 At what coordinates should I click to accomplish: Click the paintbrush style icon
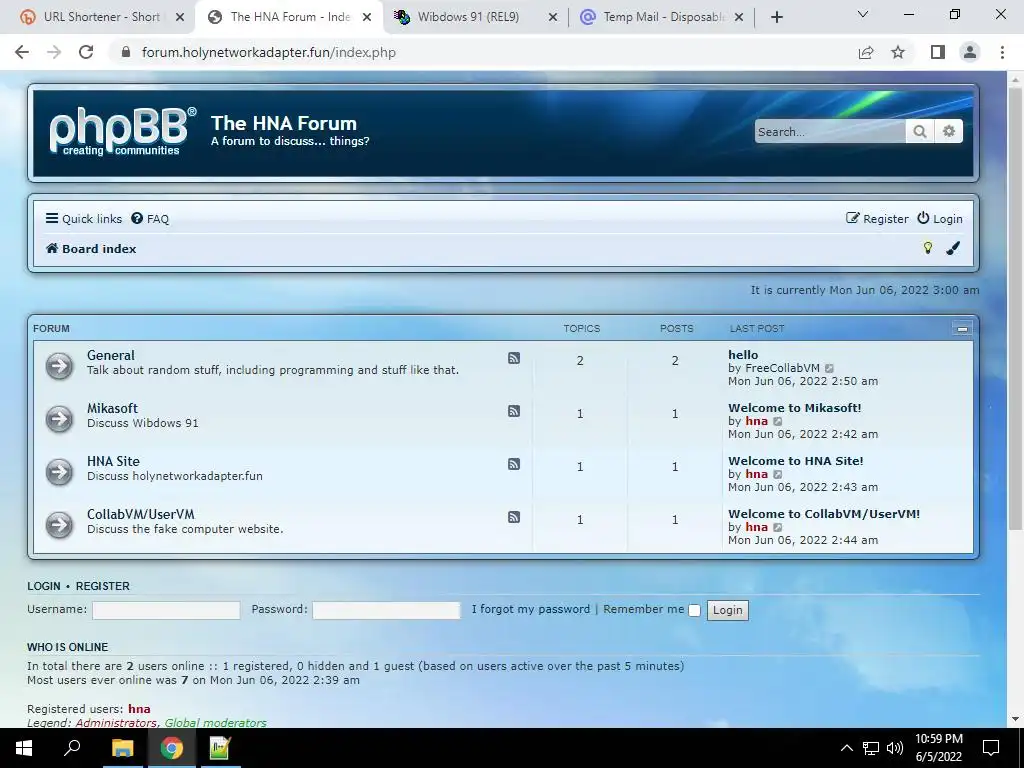coord(953,248)
